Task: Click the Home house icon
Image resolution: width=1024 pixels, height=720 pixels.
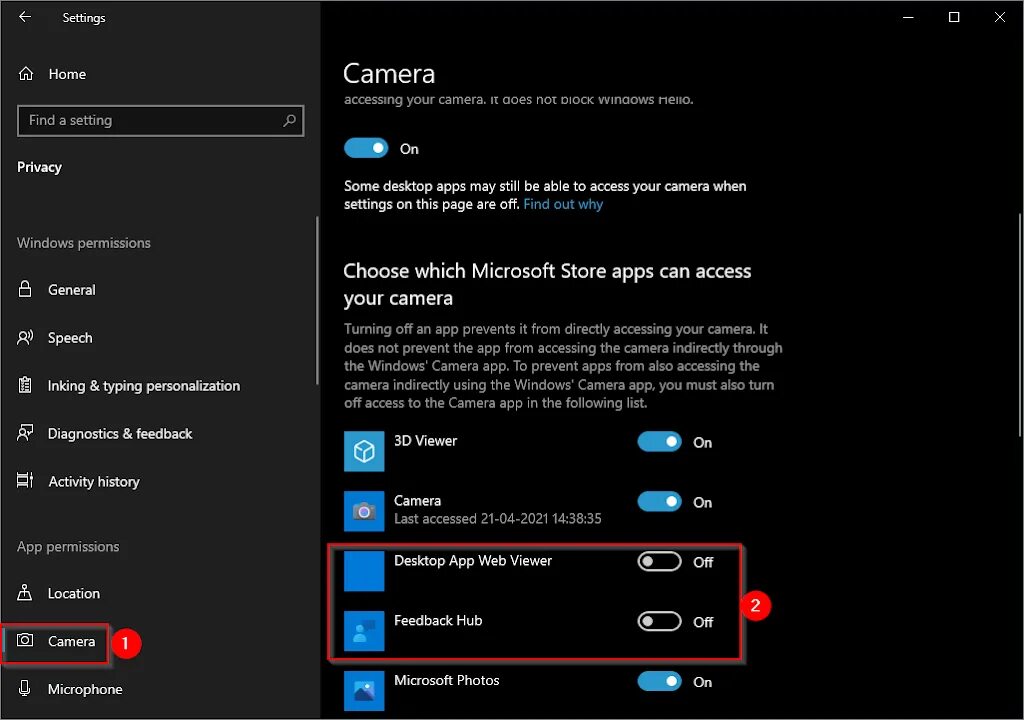Action: [x=25, y=74]
